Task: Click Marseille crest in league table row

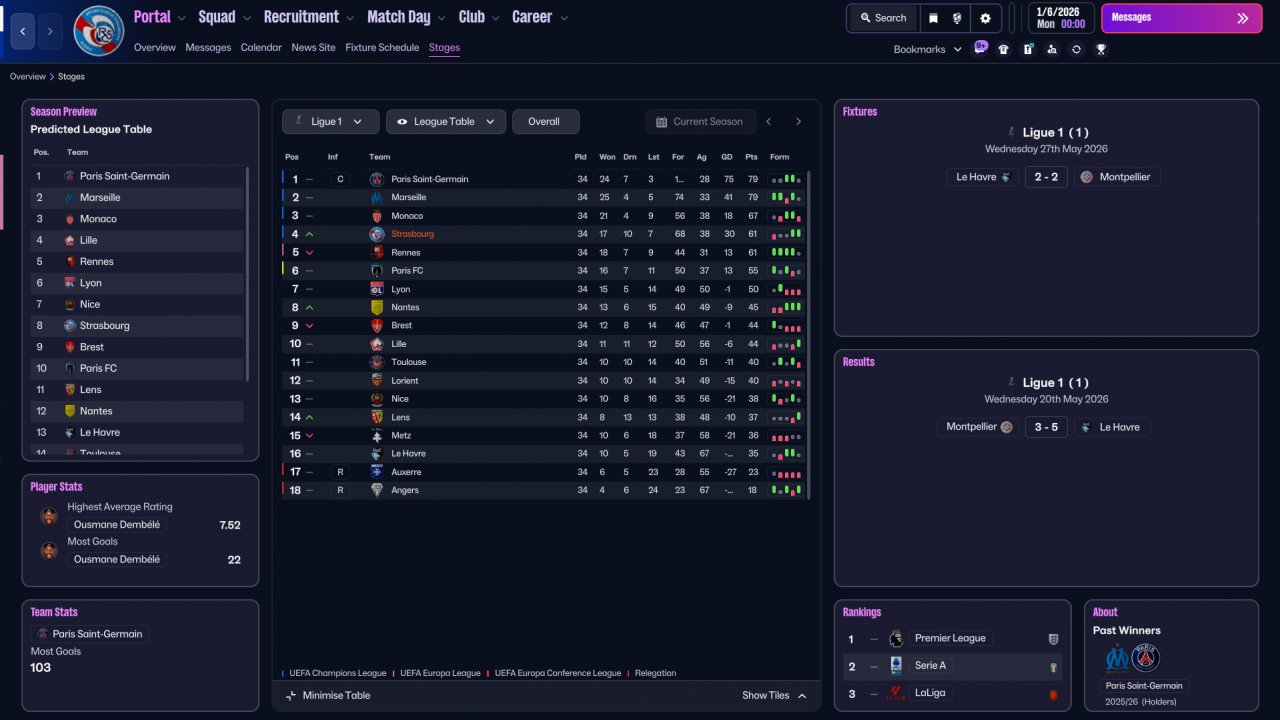Action: pos(377,198)
